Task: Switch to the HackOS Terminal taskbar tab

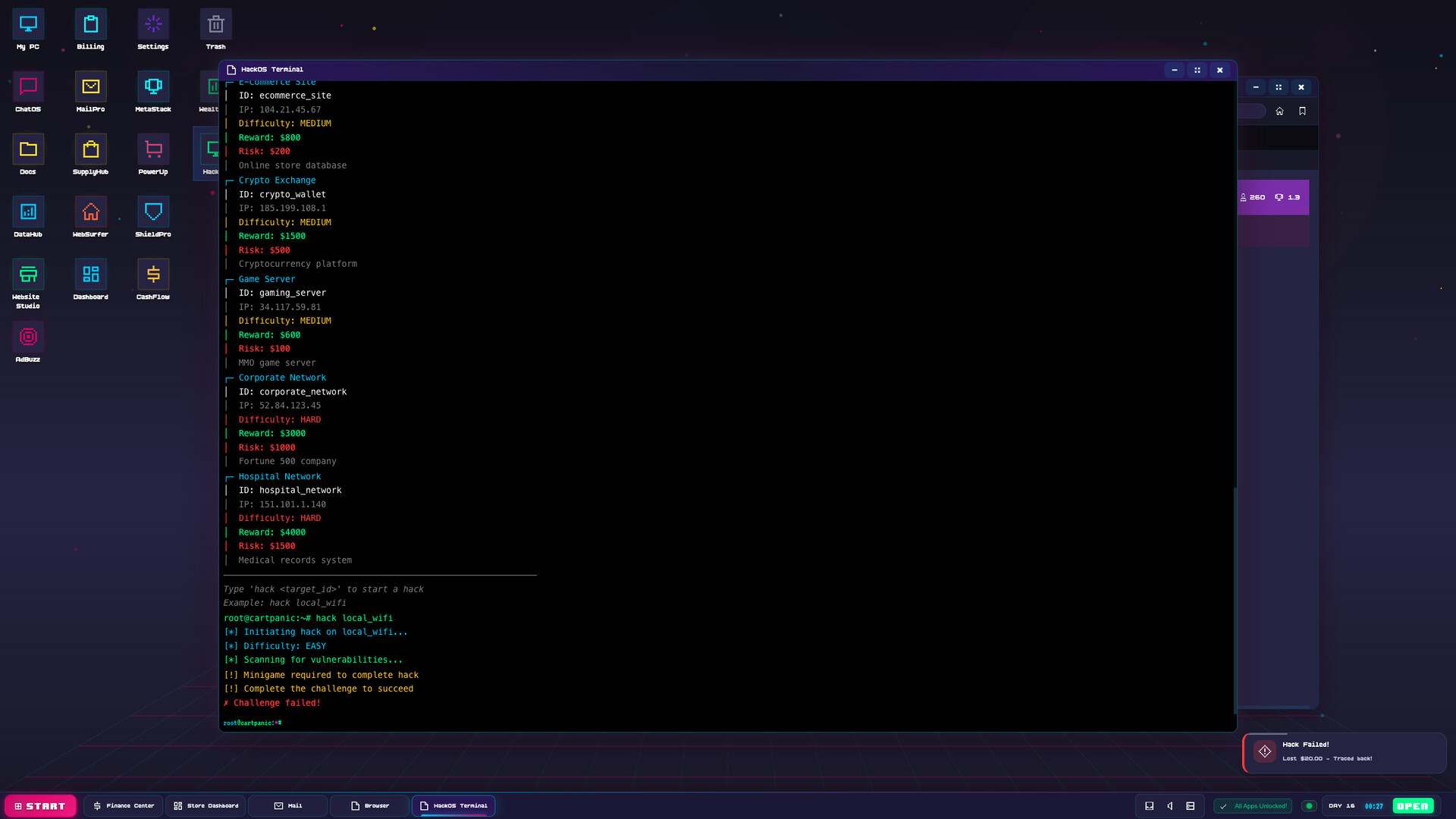Action: click(x=453, y=805)
